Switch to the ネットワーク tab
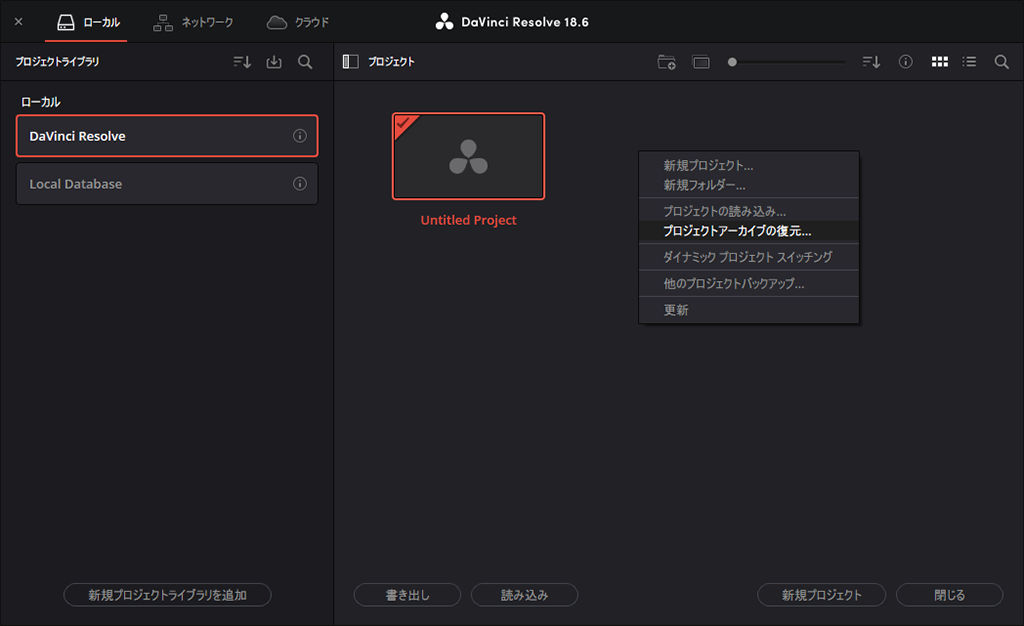Screen dimensions: 1024x626 click(193, 22)
